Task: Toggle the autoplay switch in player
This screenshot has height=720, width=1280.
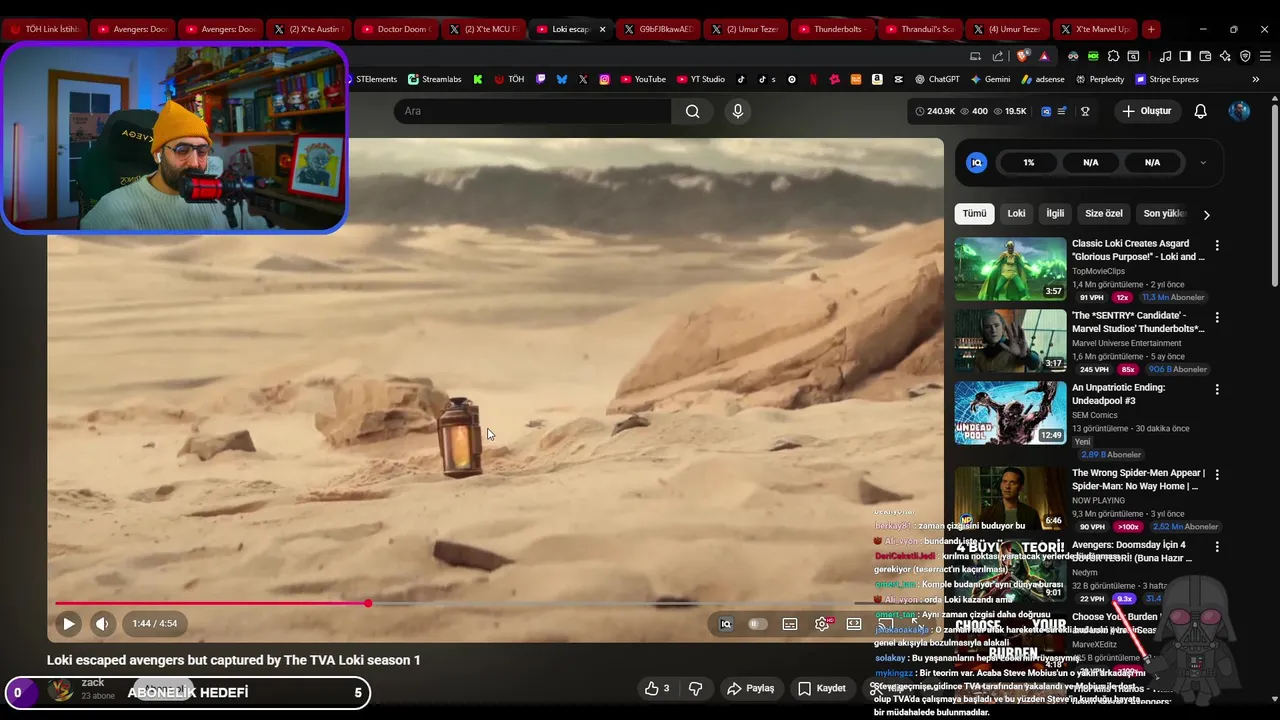Action: (758, 624)
